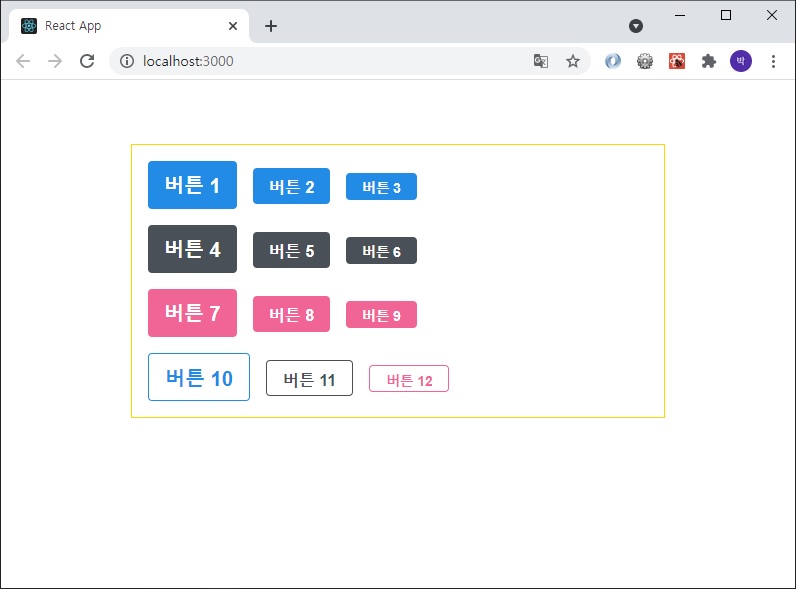This screenshot has width=796, height=589.
Task: Click the small gray 버튼 6 button
Action: coord(381,250)
